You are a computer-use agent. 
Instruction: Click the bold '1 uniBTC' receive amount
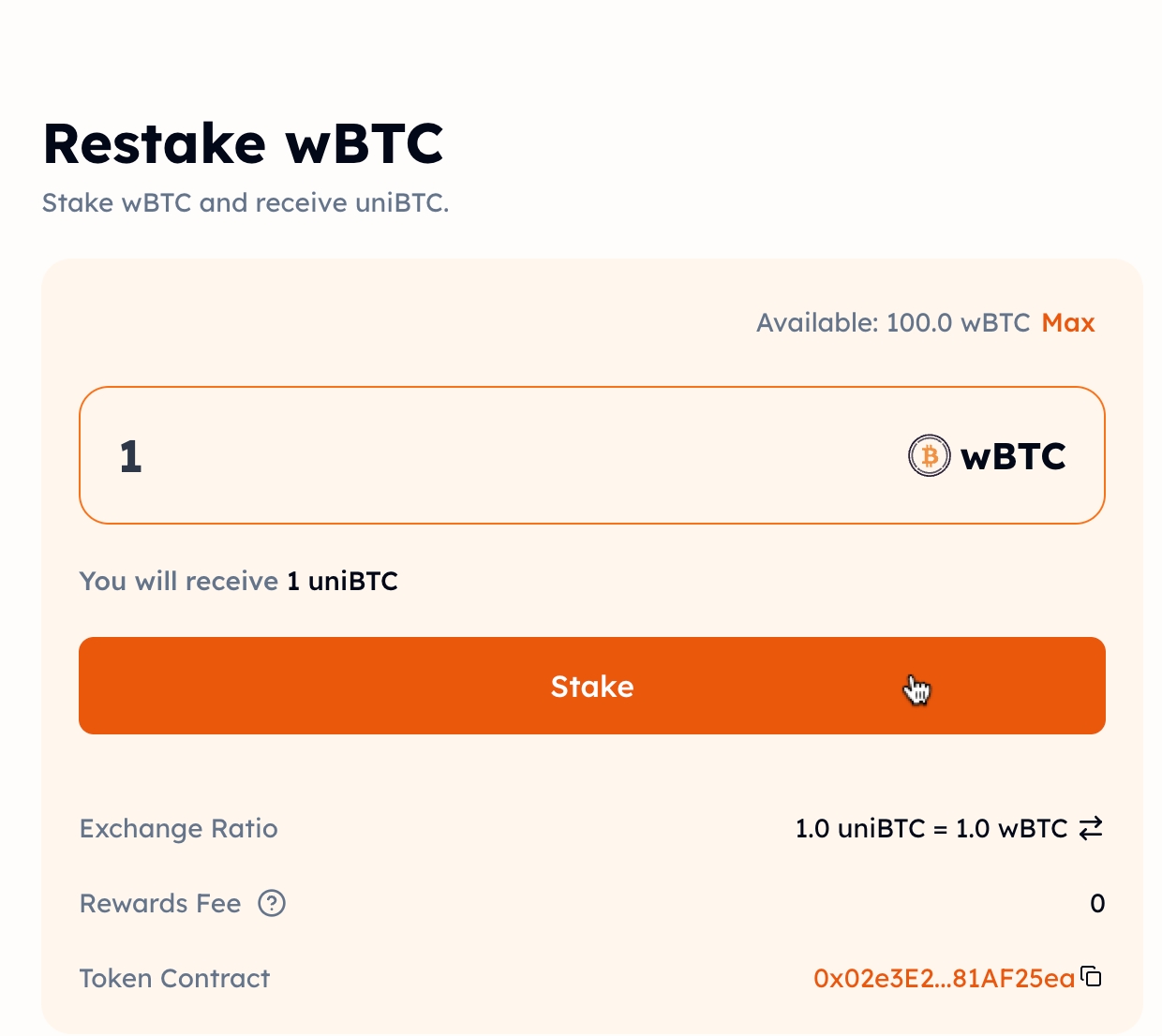click(342, 582)
